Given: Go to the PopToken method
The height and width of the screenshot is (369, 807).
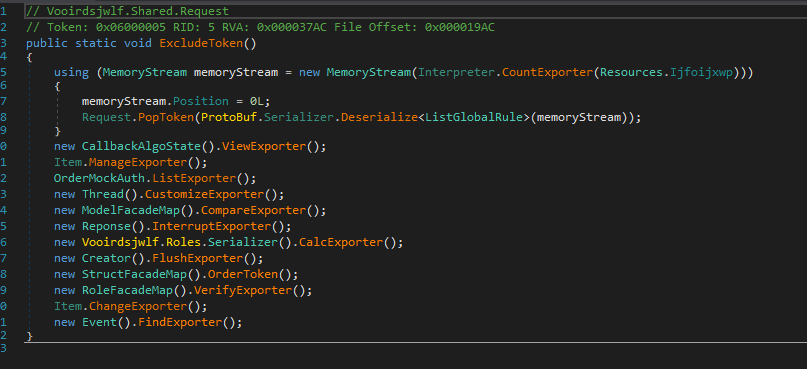Looking at the screenshot, I should 166,117.
